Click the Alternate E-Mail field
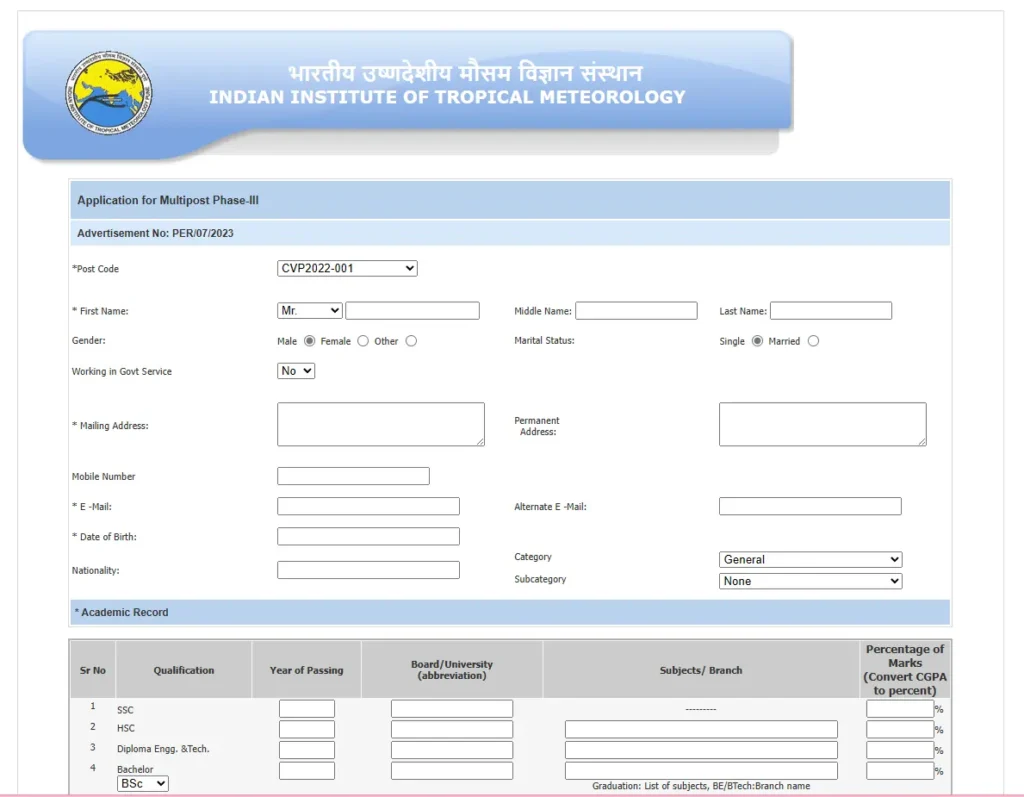 pos(809,507)
